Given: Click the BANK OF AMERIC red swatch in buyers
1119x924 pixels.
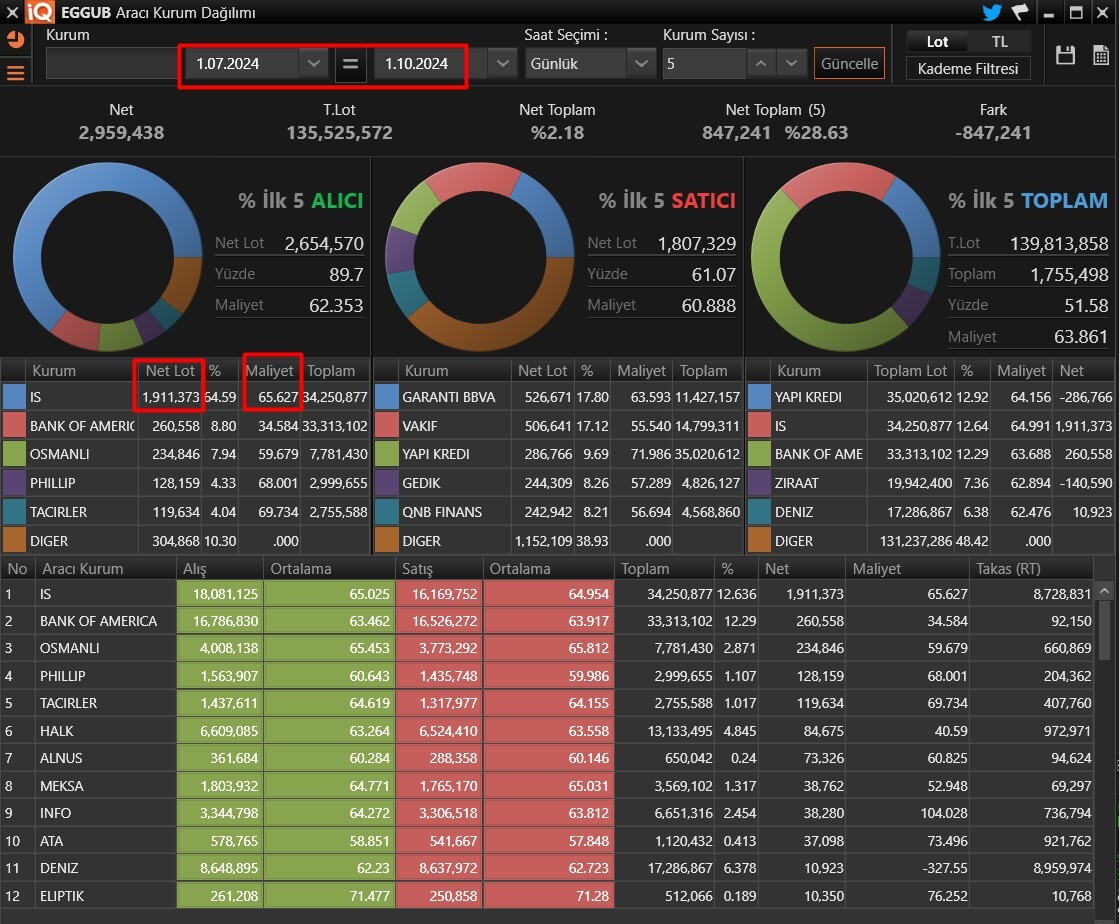Looking at the screenshot, I should (x=14, y=426).
